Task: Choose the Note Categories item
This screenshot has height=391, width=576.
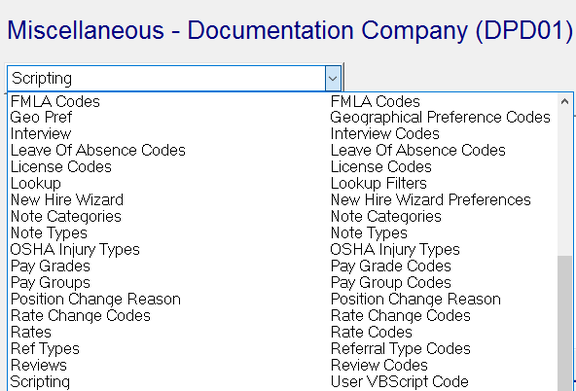Action: [x=282, y=217]
